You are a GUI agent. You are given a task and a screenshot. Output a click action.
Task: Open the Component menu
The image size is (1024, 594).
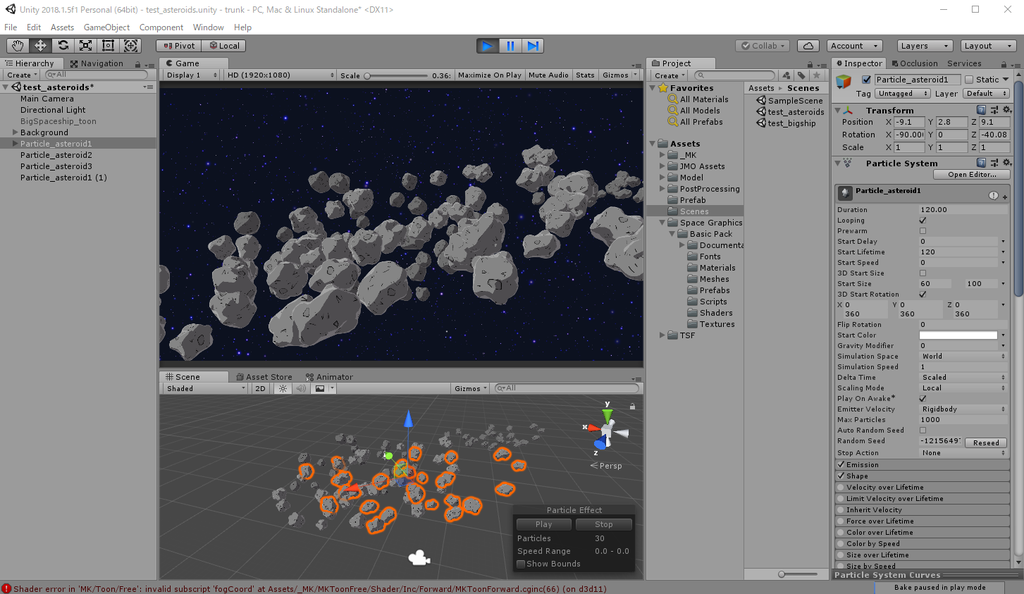161,27
